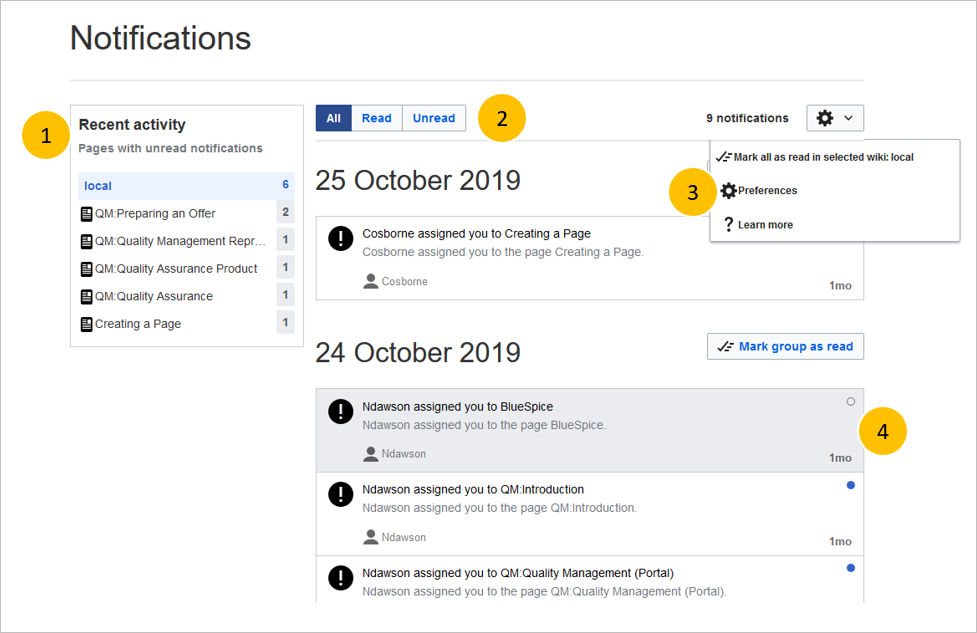Screen dimensions: 977x633
Task: Click page icon next to QM:Quality Assurance row
Action: 87,297
